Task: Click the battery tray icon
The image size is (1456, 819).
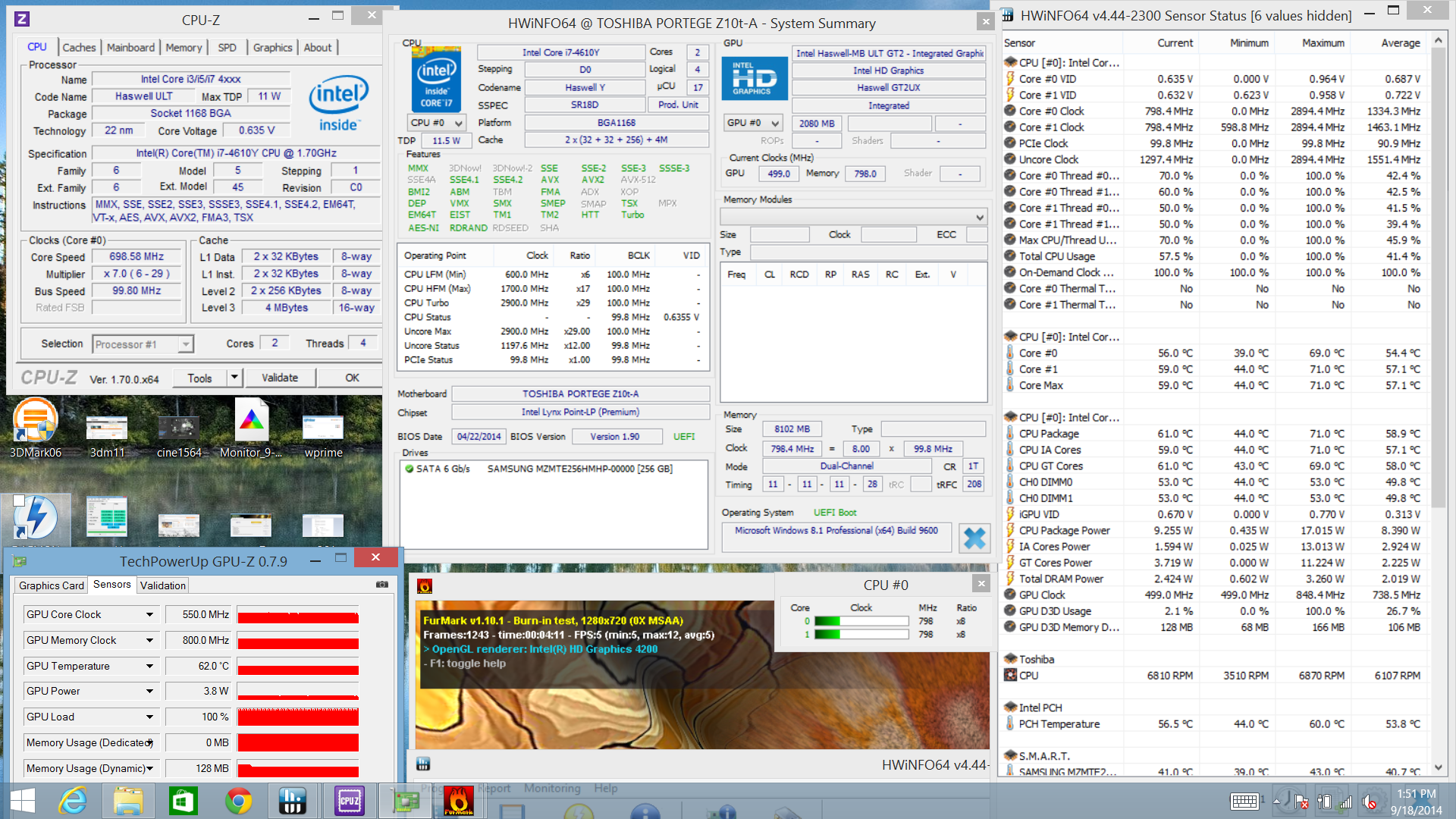Action: coord(1324,802)
